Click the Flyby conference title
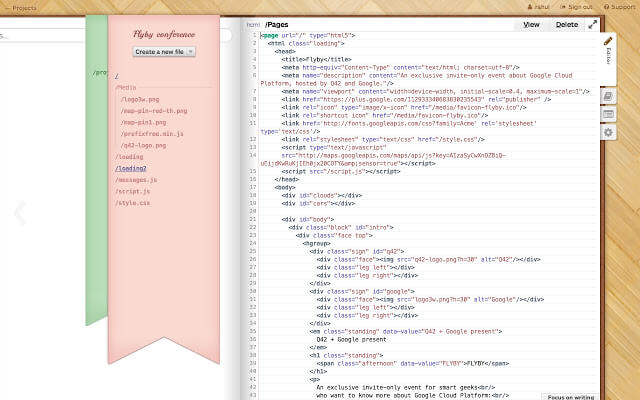Screen dimensions: 640x400 click(164, 34)
